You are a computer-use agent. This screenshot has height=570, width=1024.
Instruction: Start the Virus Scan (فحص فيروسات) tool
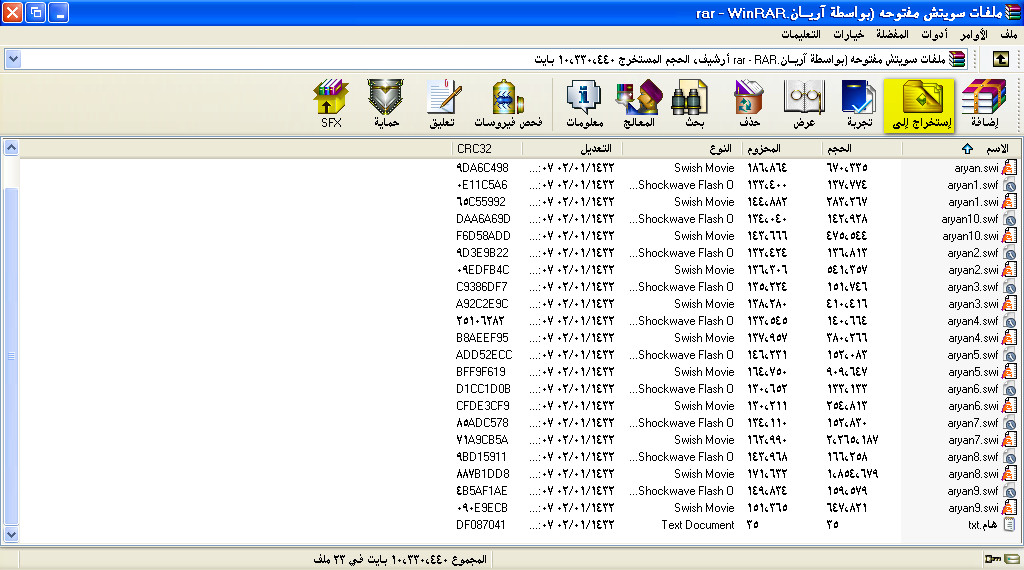(508, 106)
